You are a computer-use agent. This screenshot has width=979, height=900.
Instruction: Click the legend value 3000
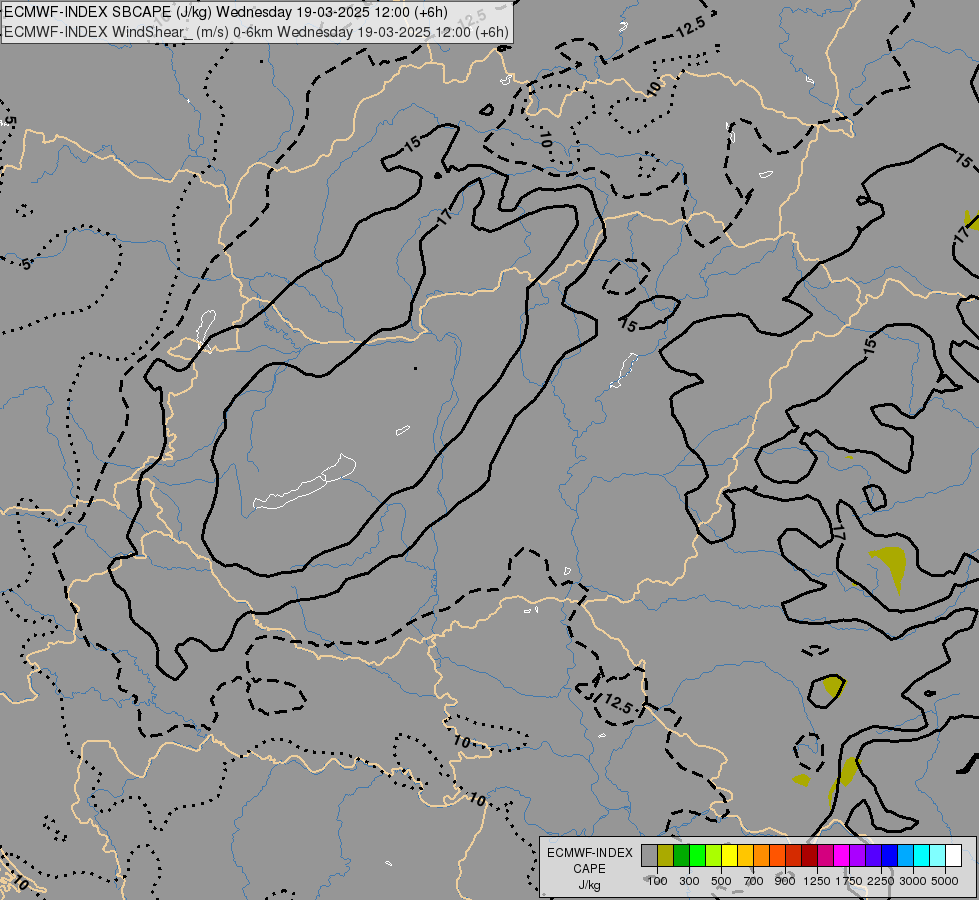pos(913,881)
